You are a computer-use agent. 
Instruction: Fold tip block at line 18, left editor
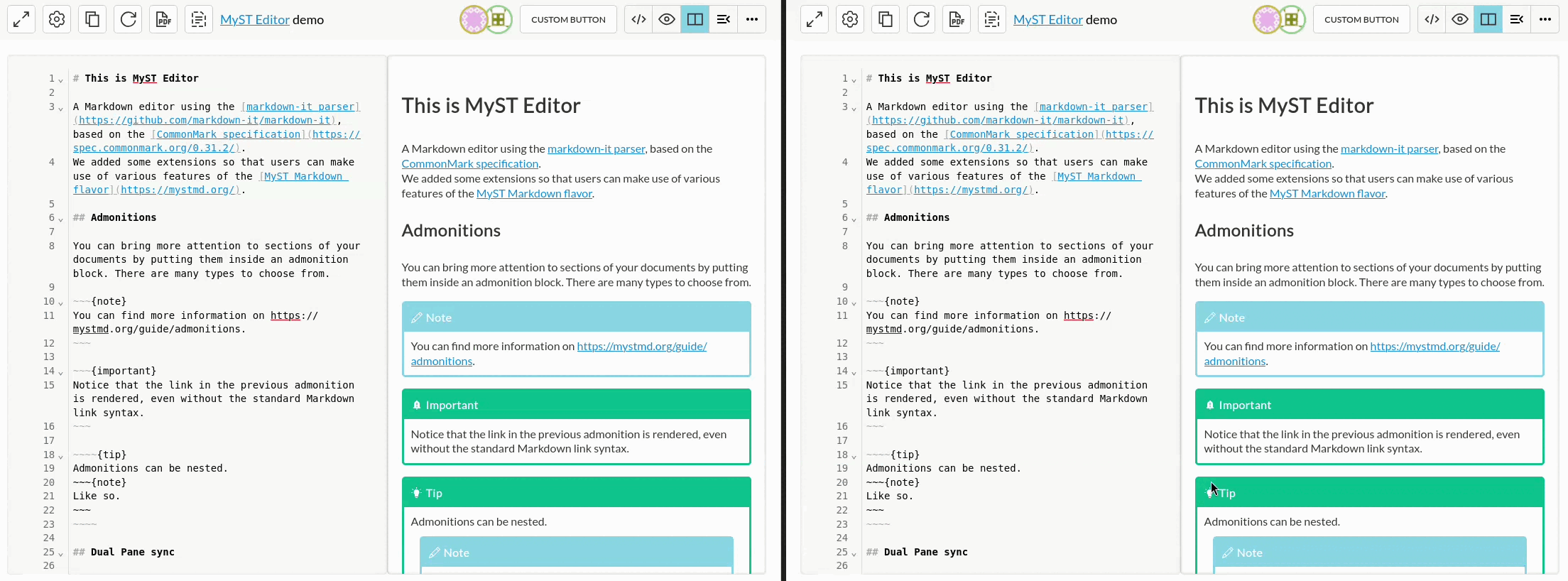[x=61, y=456]
